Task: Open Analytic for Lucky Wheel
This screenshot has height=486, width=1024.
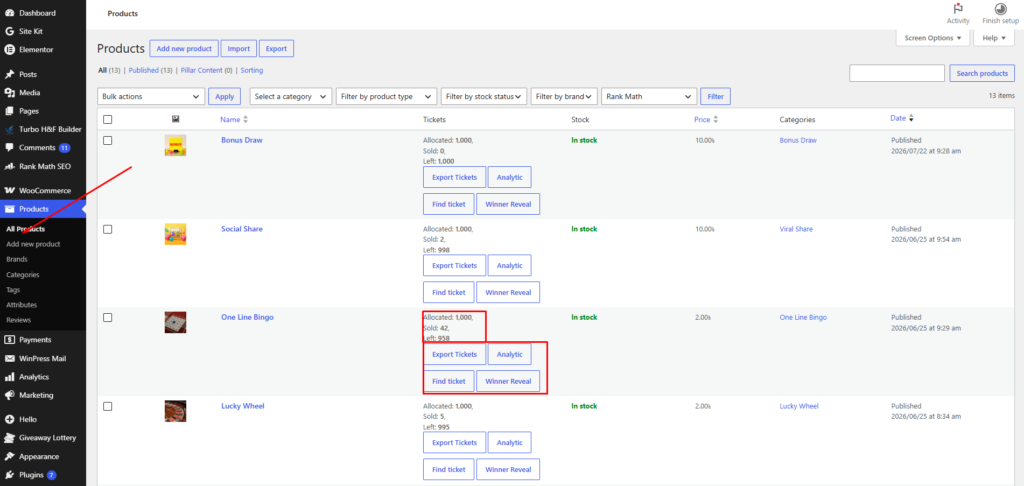Action: [509, 443]
